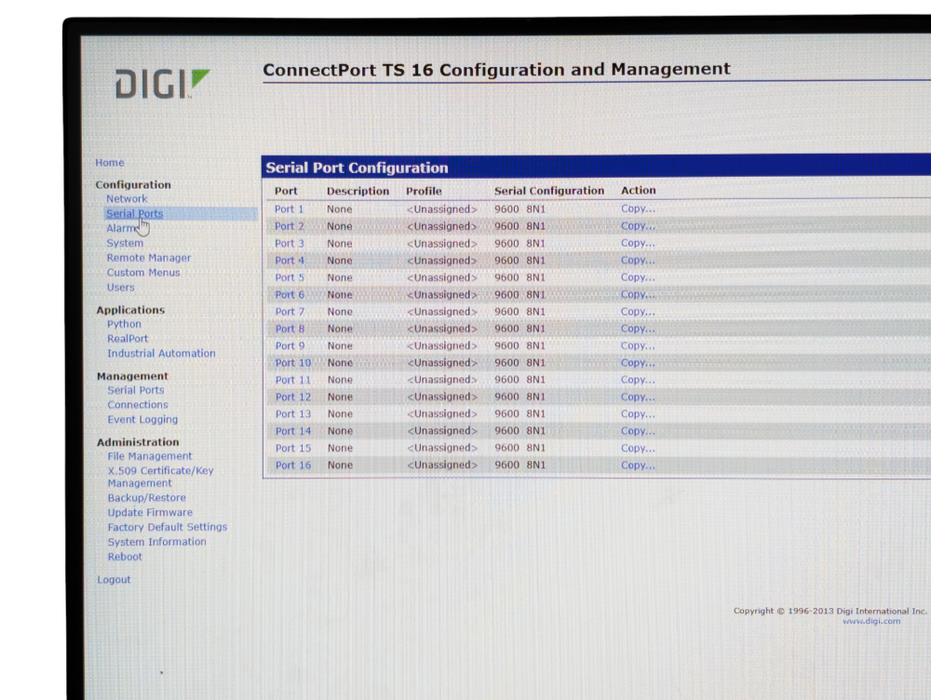The width and height of the screenshot is (931, 700).
Task: Visit the www.digi.com link
Action: point(871,621)
